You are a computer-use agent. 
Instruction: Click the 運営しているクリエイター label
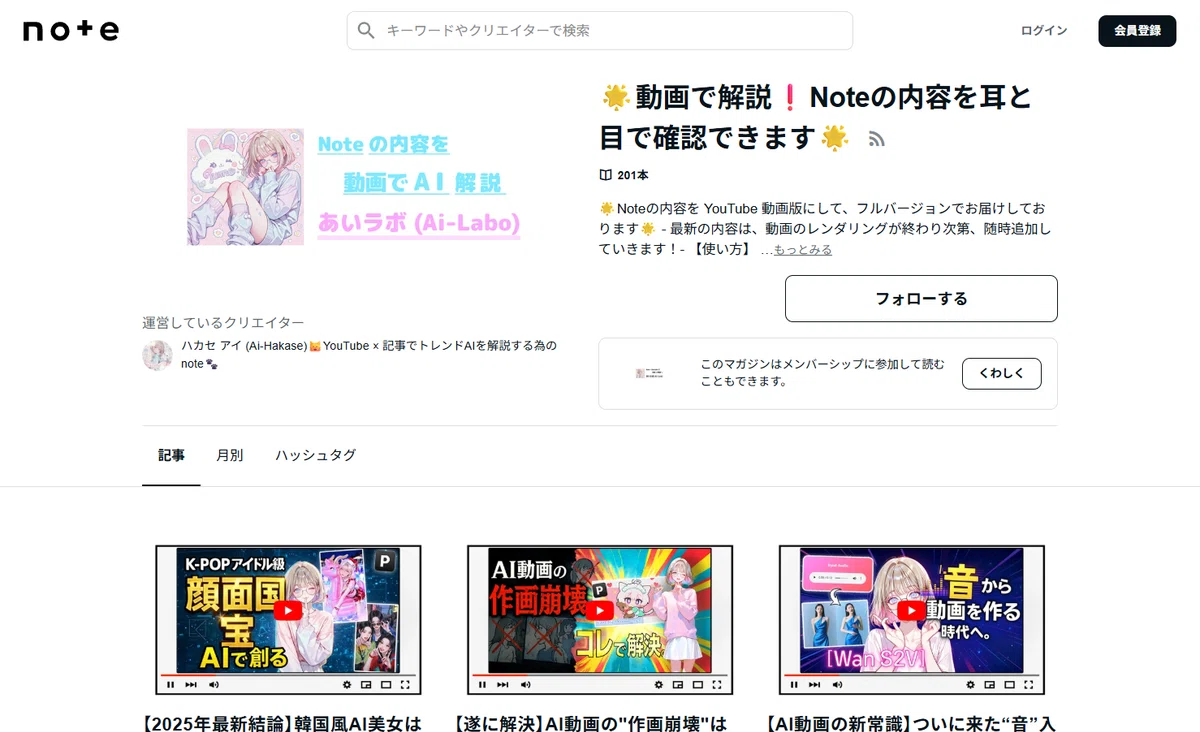pyautogui.click(x=223, y=323)
